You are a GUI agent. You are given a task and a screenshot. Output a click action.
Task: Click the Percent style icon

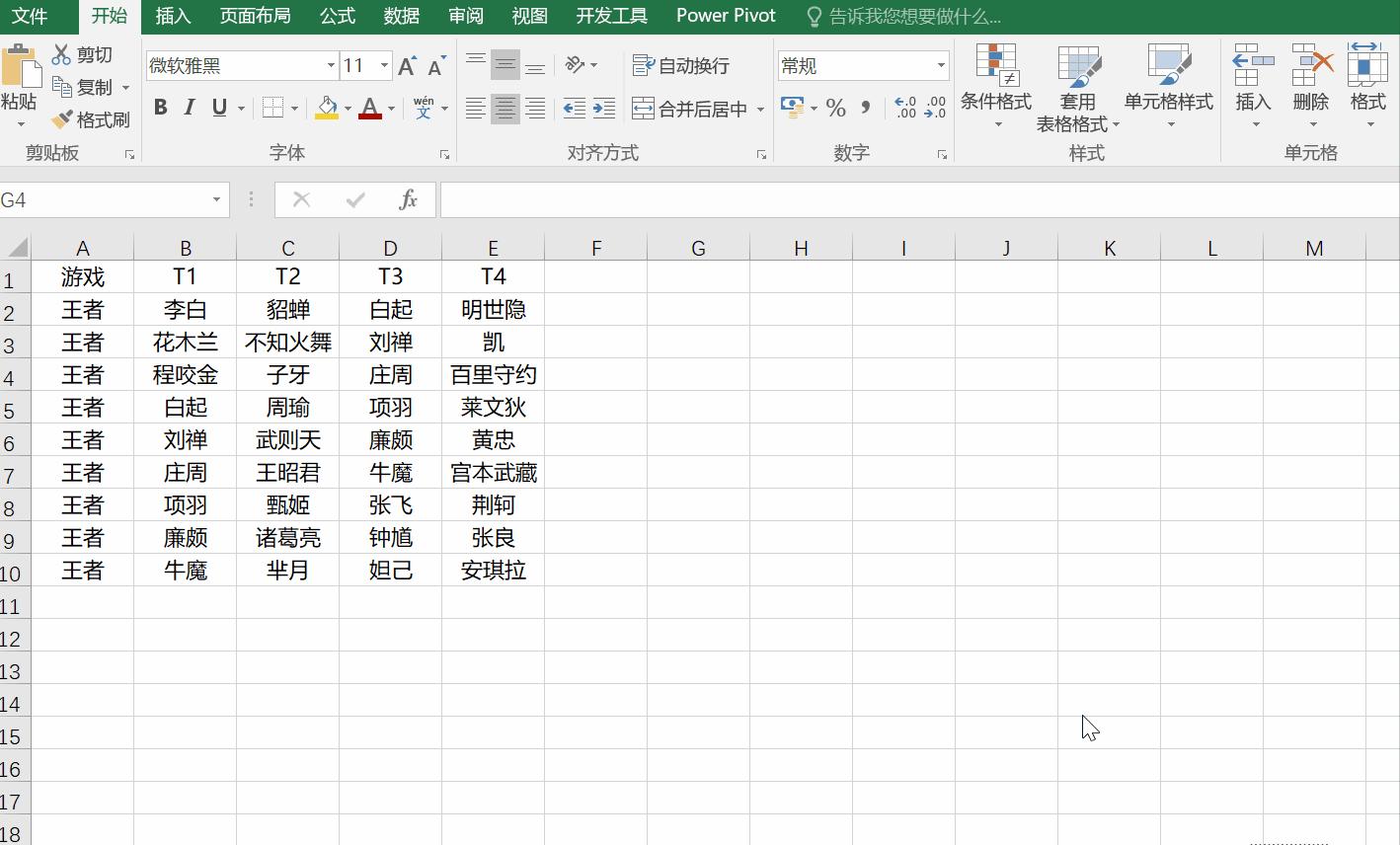click(x=835, y=109)
